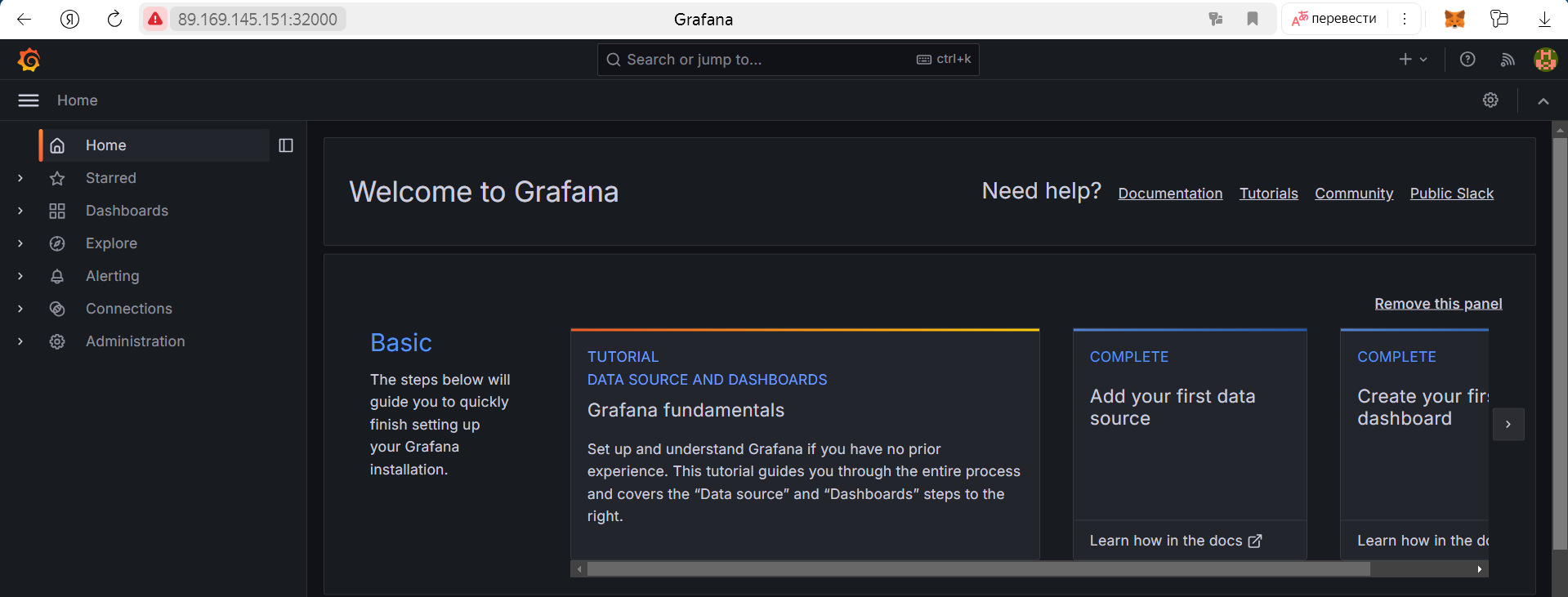Open the MetaMask fox extension
The height and width of the screenshot is (597, 1568).
coord(1454,19)
